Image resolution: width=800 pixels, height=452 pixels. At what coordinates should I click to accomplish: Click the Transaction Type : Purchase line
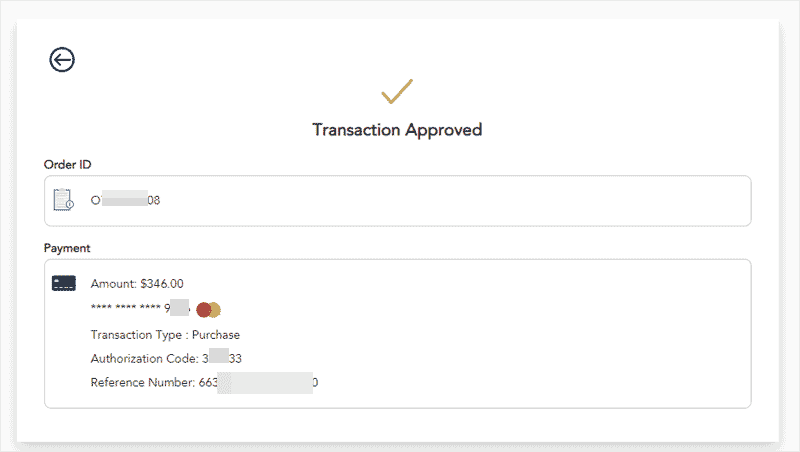165,335
